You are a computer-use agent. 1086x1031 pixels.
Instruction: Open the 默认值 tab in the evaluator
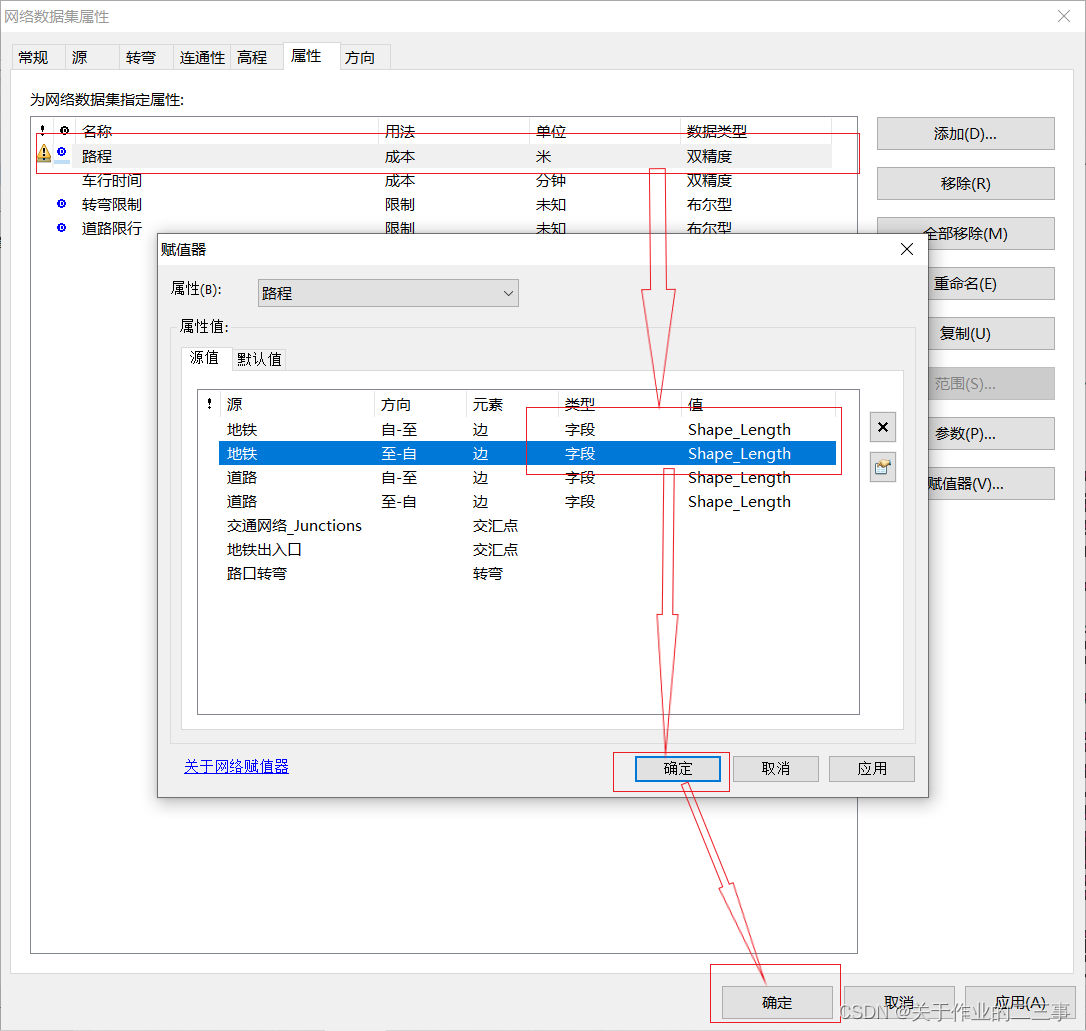259,359
